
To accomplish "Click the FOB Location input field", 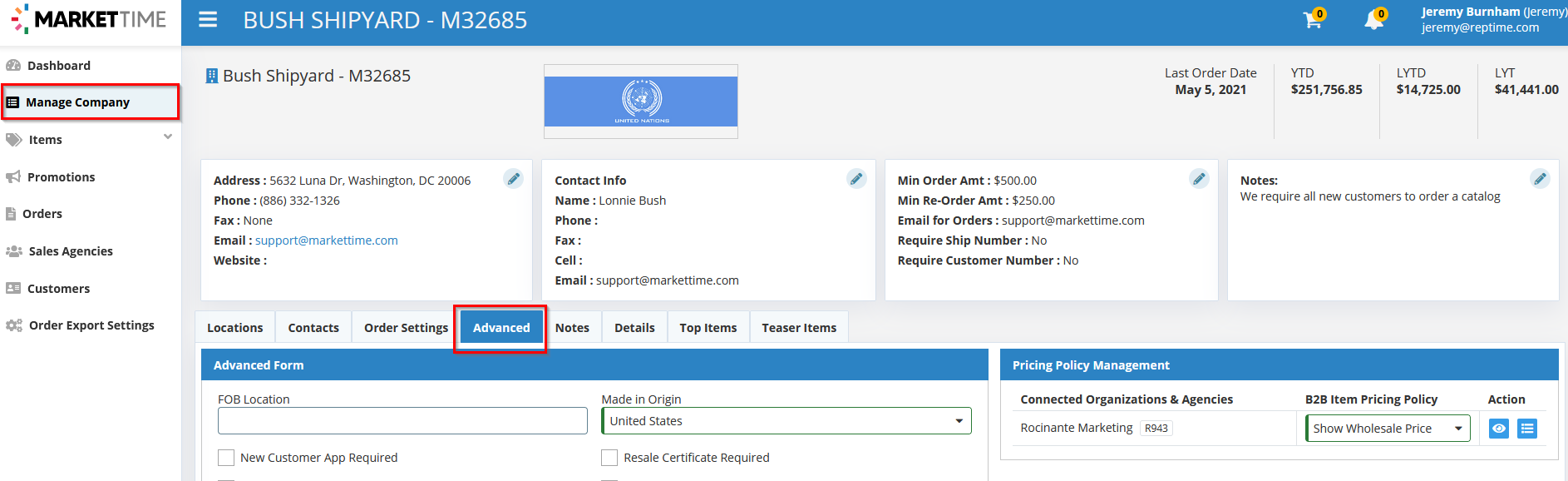I will [402, 421].
